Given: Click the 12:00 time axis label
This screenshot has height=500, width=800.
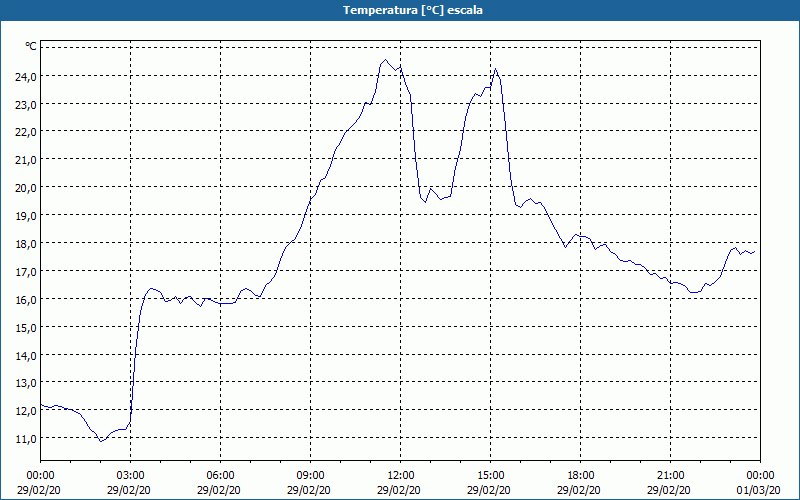Looking at the screenshot, I should (401, 476).
